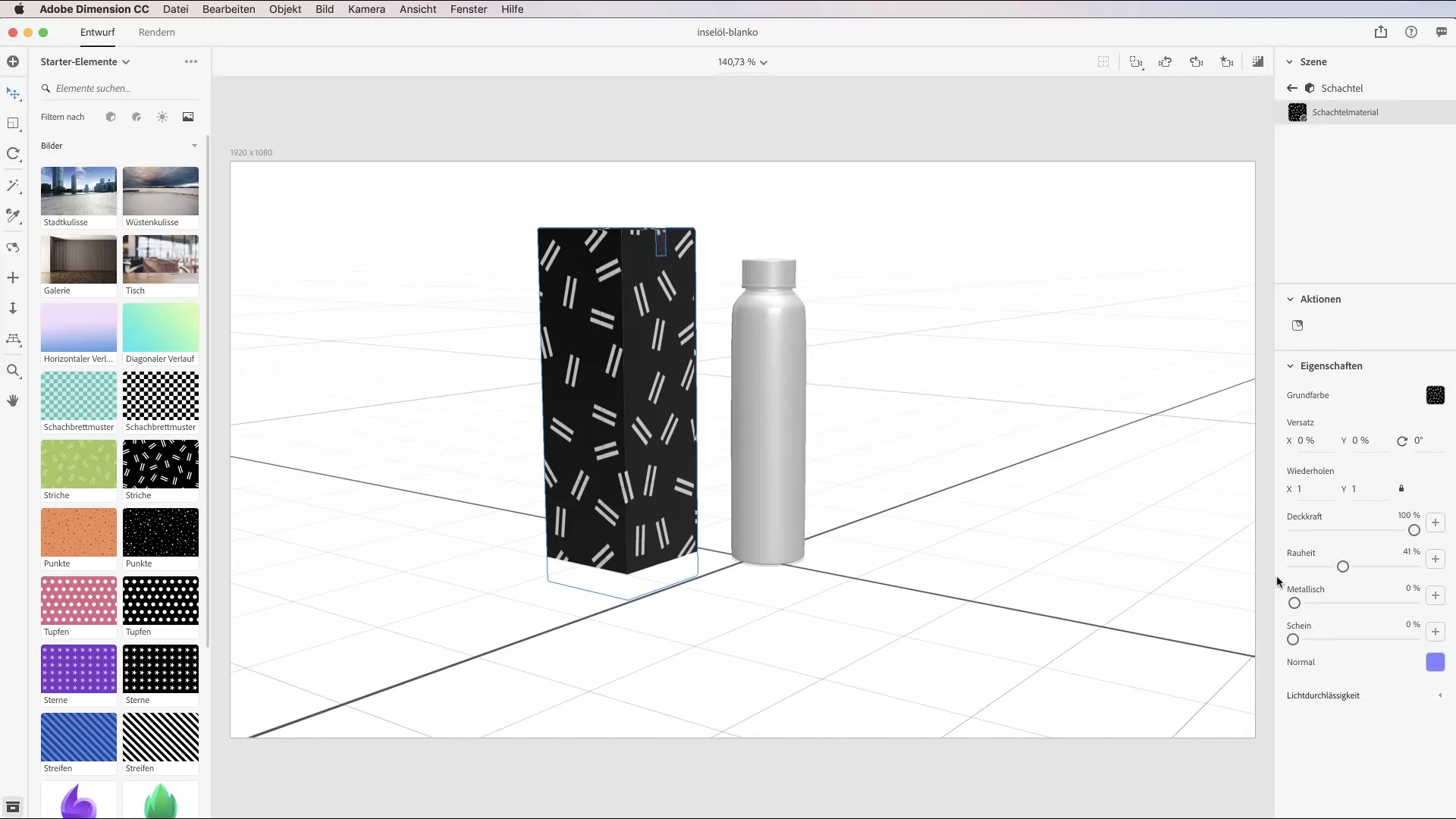Open the Starter-Elemente more options menu
The width and height of the screenshot is (1456, 819).
click(x=191, y=61)
